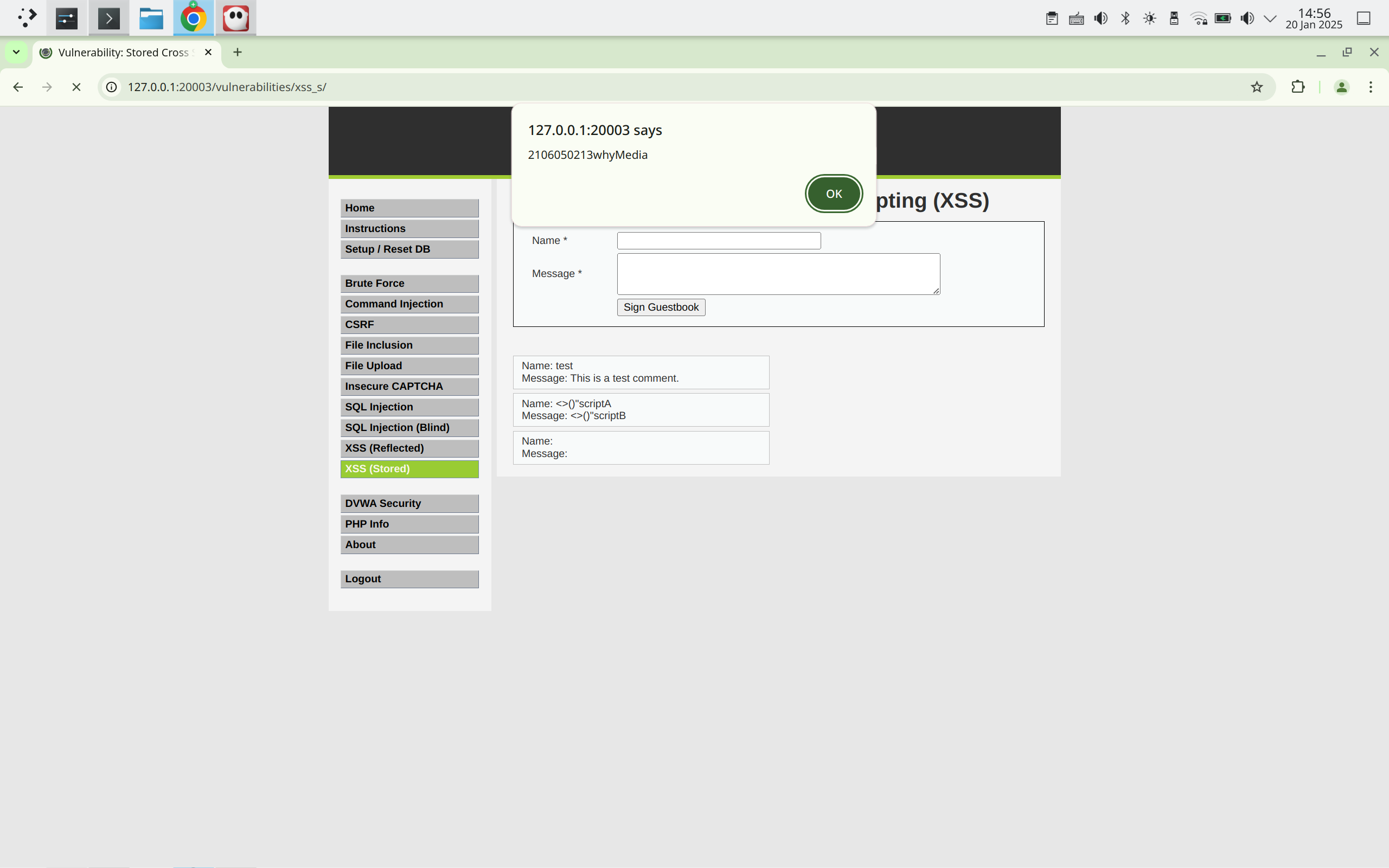Go to the SQL Injection page
This screenshot has width=1389, height=868.
tap(409, 407)
